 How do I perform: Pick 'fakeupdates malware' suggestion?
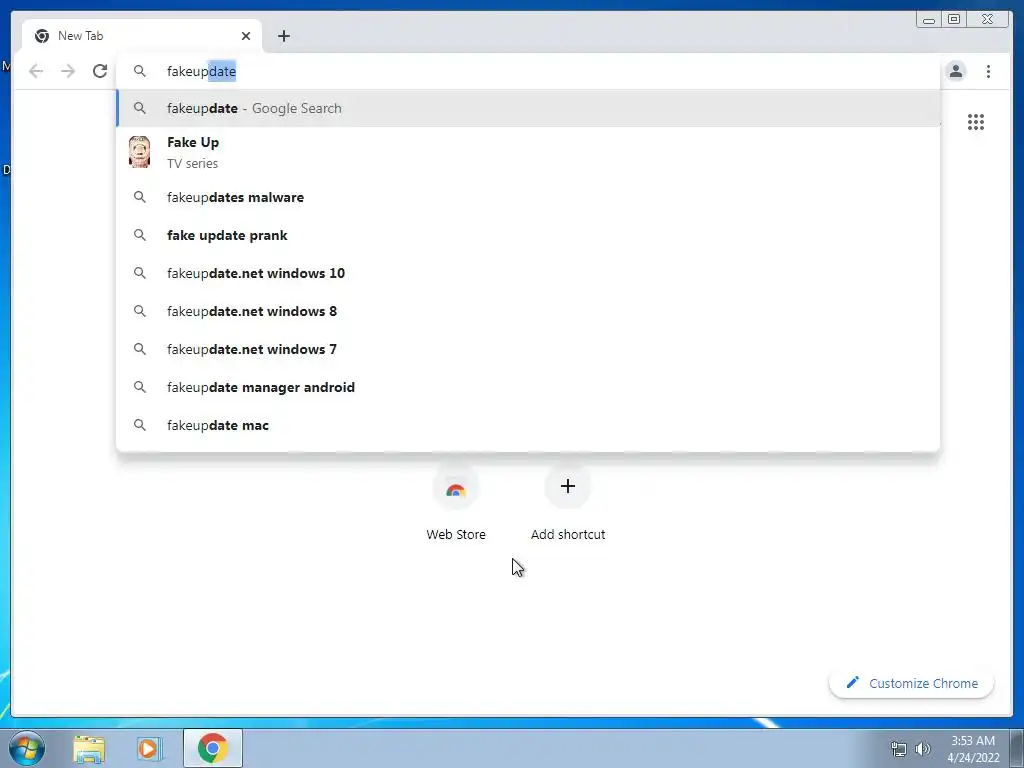(528, 197)
